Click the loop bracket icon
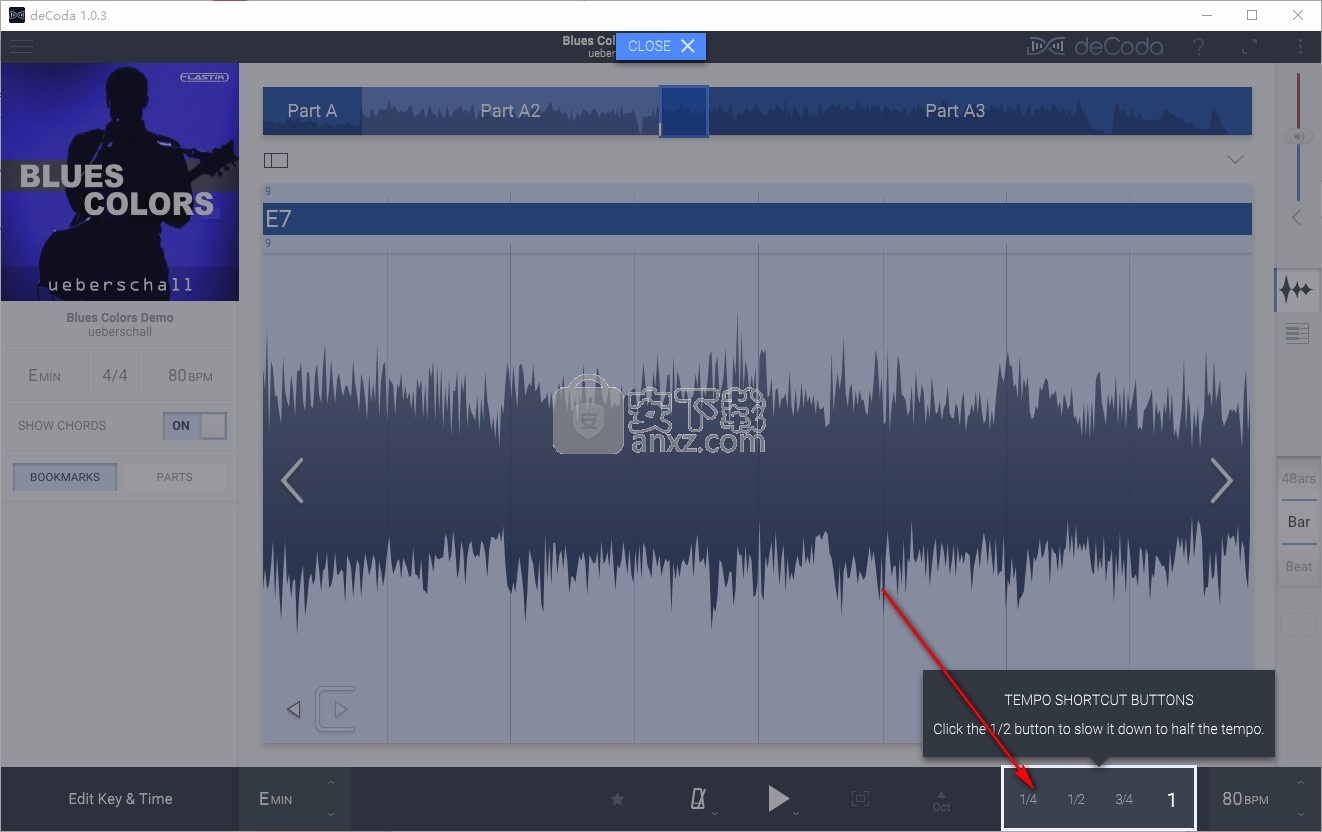This screenshot has width=1322, height=832. pos(335,709)
